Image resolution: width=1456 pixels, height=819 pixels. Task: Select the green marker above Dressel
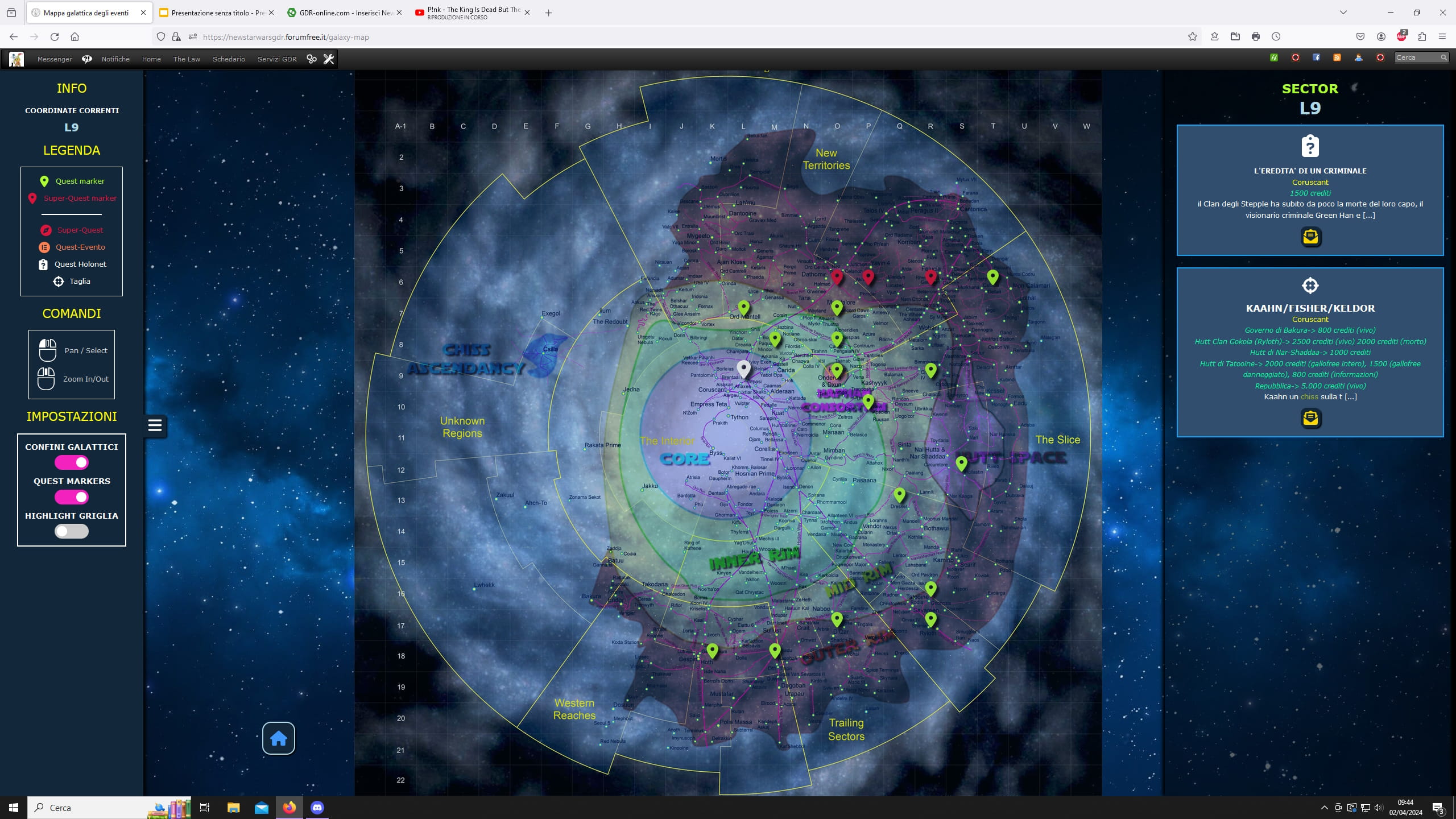click(900, 495)
